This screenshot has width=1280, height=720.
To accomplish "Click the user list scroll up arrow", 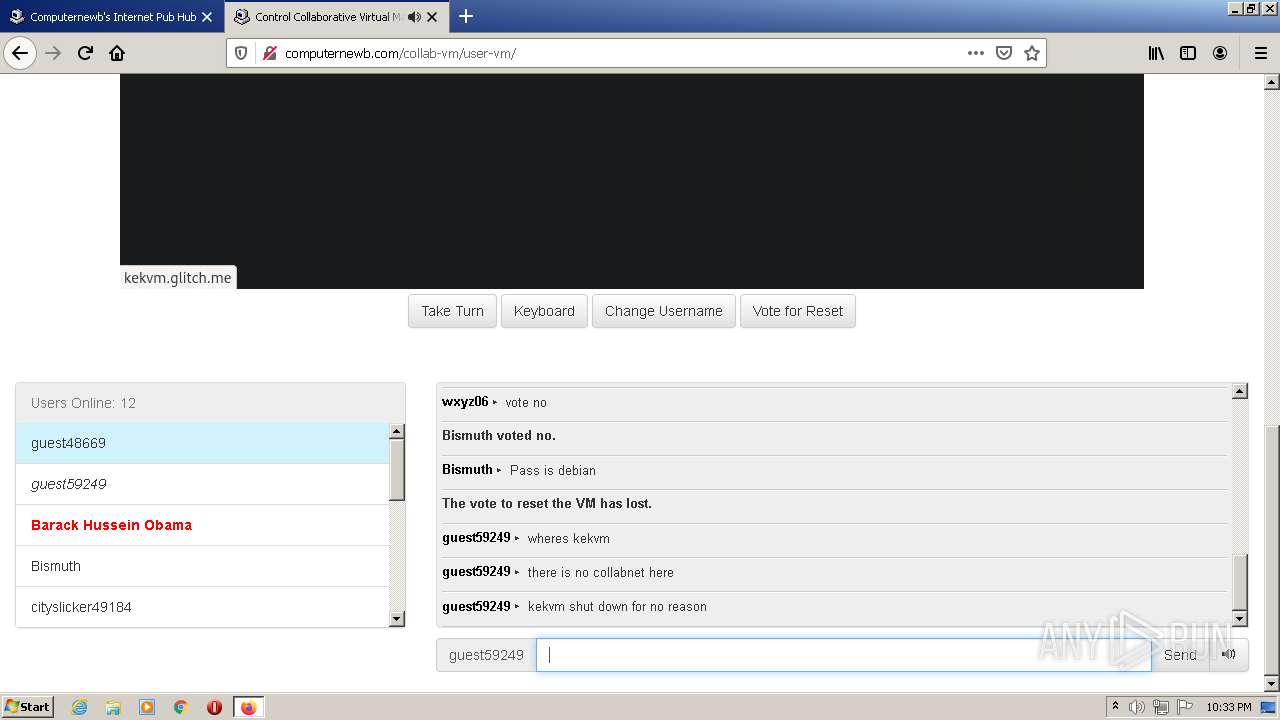I will 397,431.
